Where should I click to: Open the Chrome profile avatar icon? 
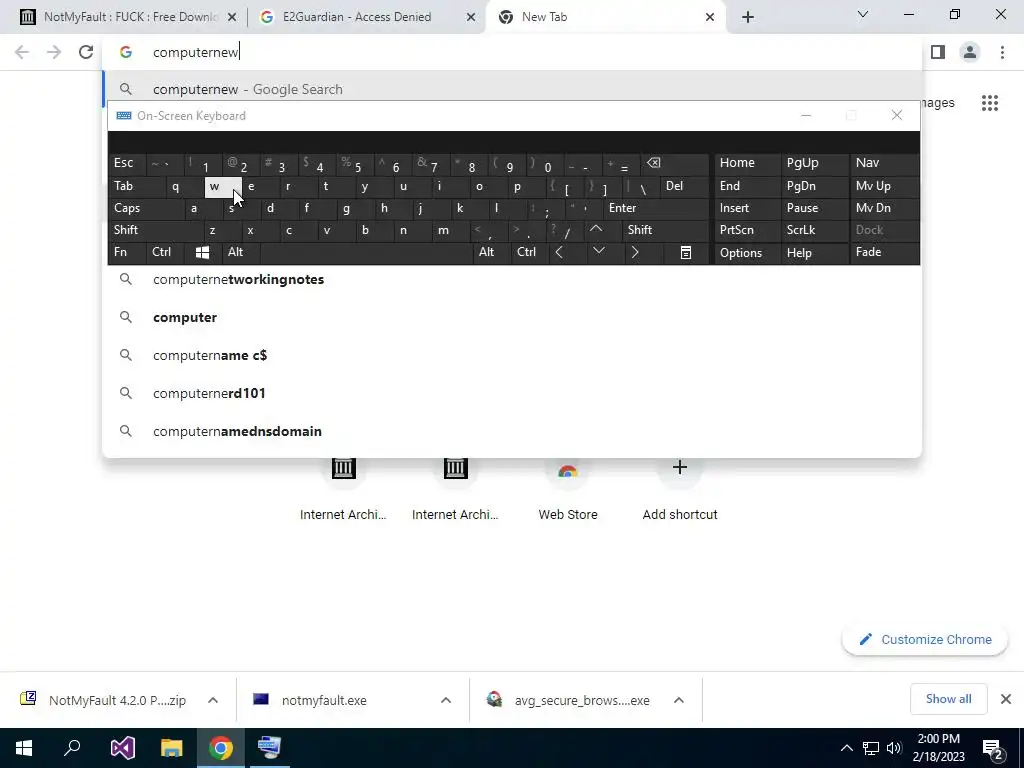pyautogui.click(x=970, y=52)
